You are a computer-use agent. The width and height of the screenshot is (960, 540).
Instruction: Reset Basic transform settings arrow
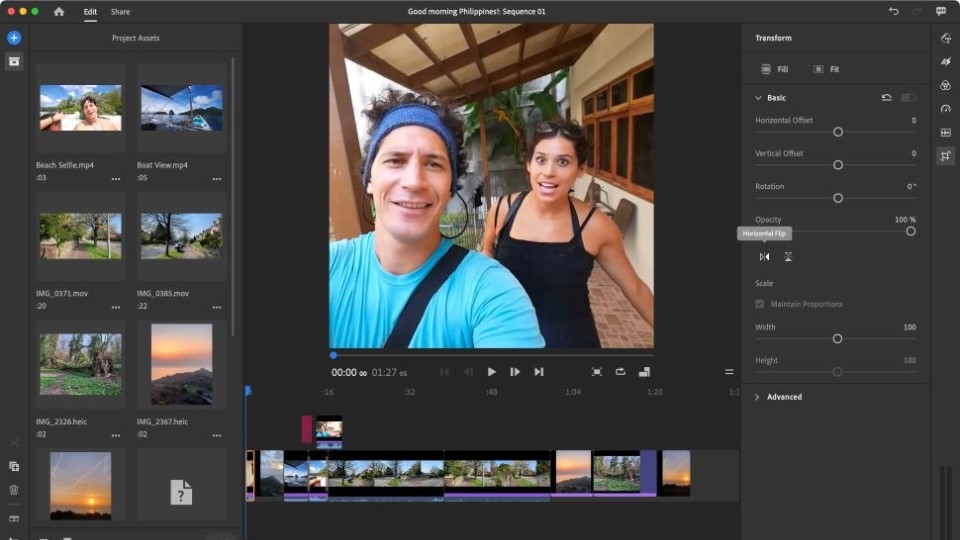pyautogui.click(x=886, y=97)
